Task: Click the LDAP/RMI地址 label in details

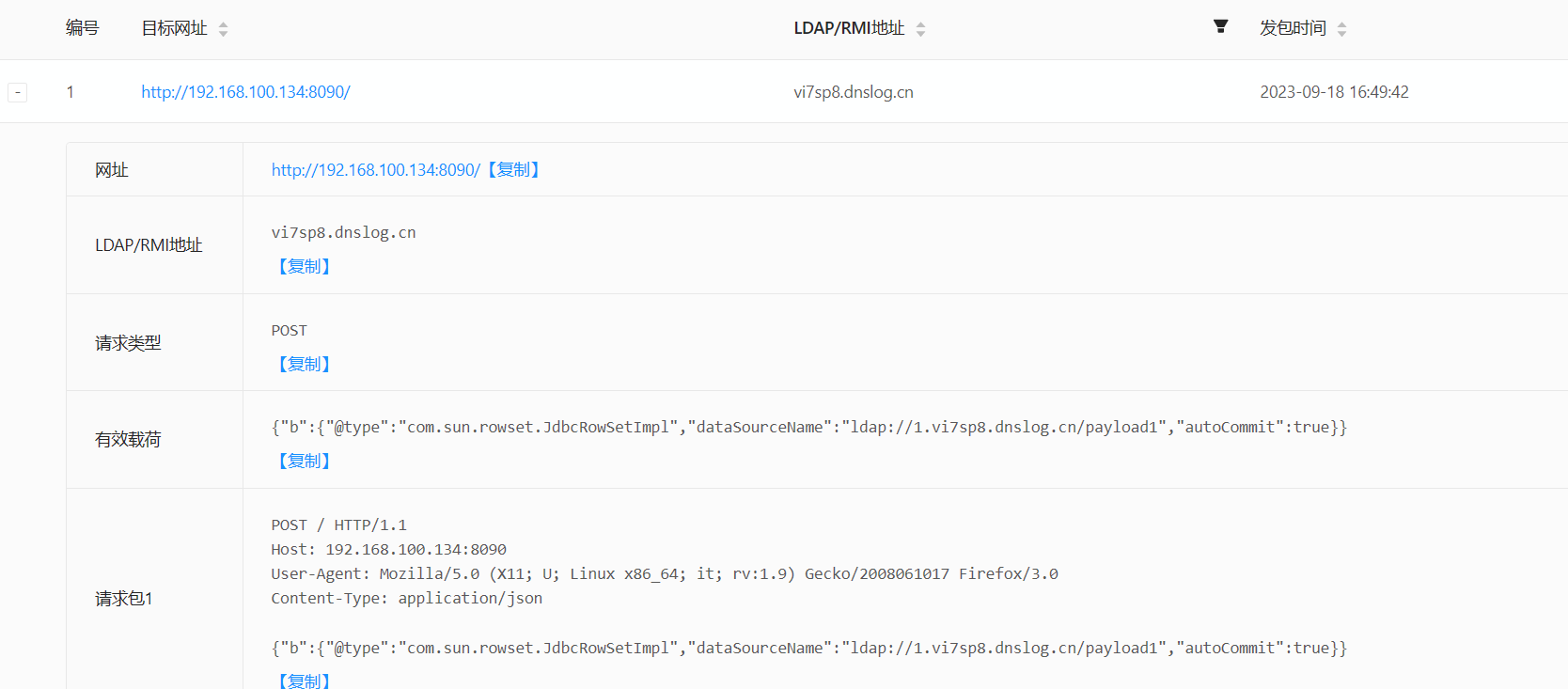Action: [x=149, y=245]
